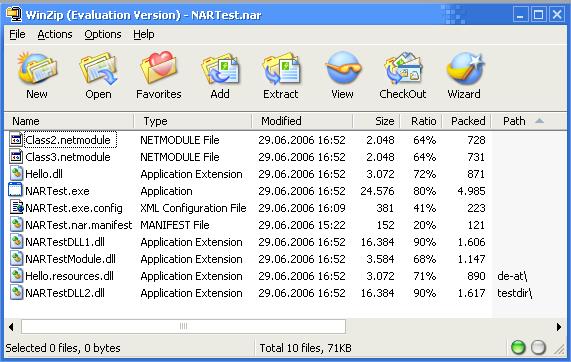Click the CheckOut toolbar icon
This screenshot has height=362, width=571.
click(x=403, y=68)
